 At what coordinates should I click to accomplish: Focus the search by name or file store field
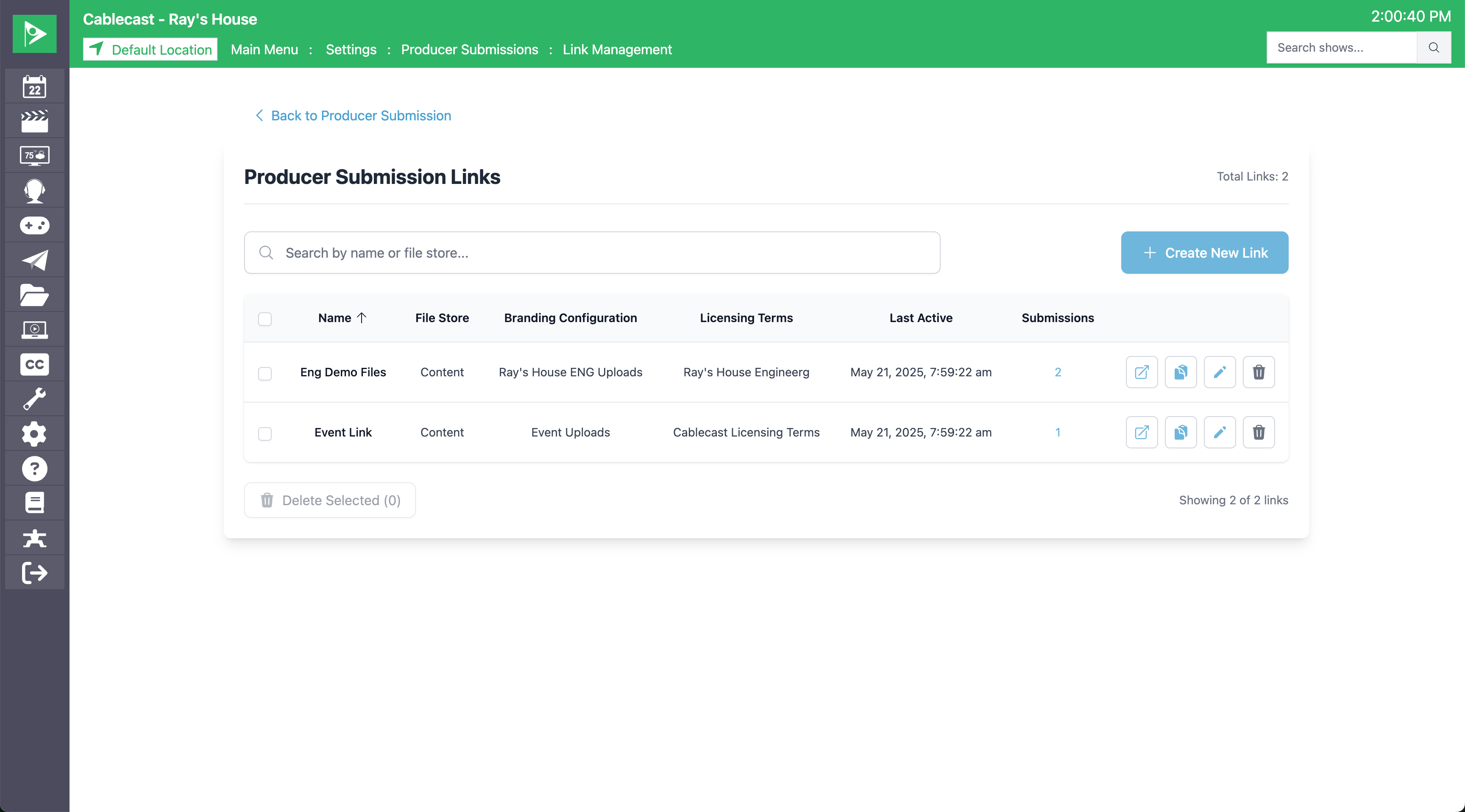[591, 253]
